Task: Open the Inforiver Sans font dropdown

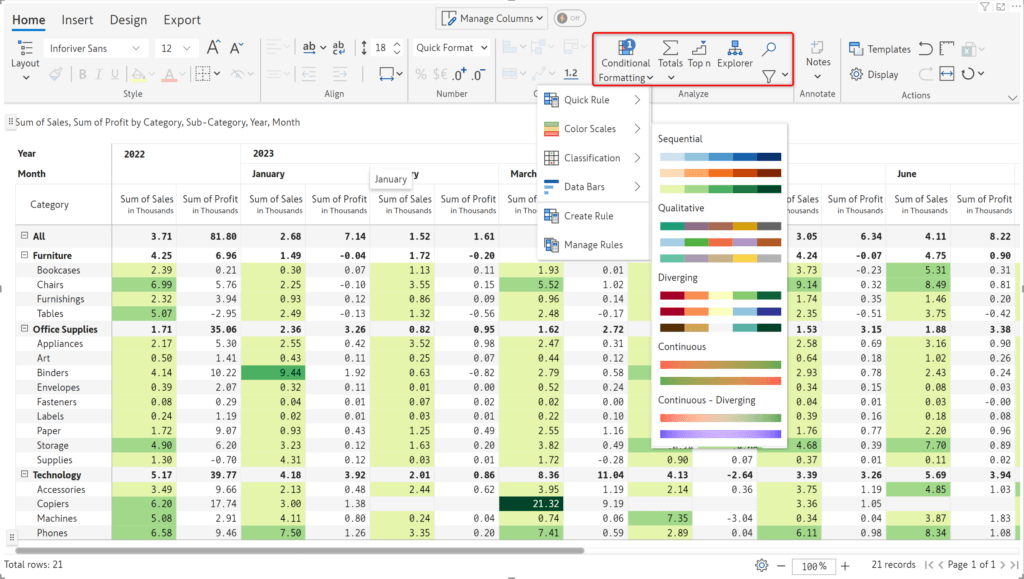Action: [97, 48]
